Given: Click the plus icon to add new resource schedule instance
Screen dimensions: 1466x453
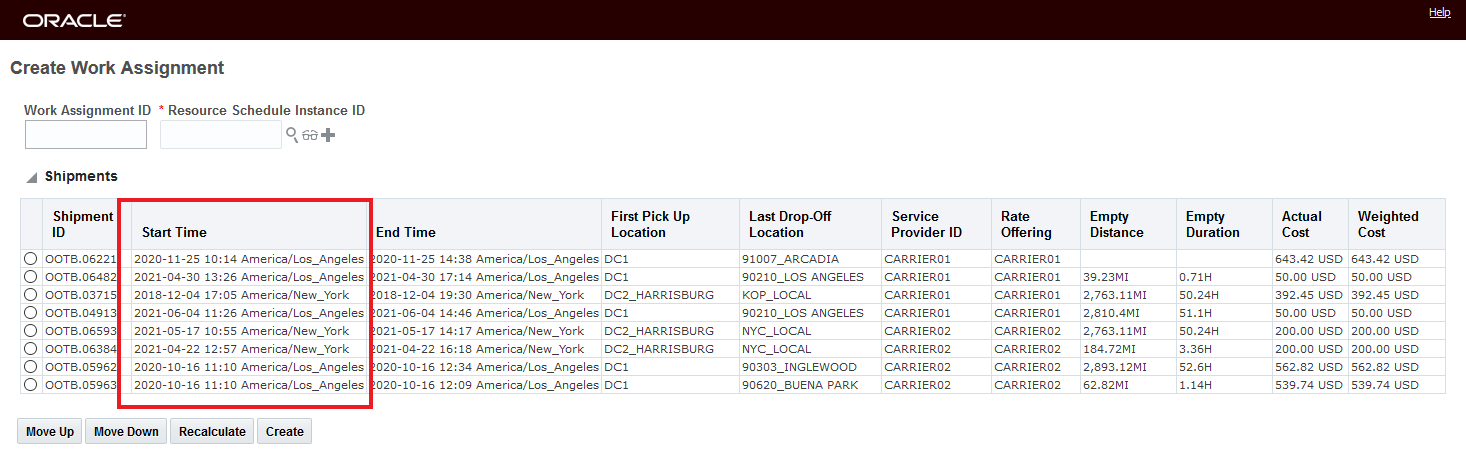Looking at the screenshot, I should click(x=327, y=135).
